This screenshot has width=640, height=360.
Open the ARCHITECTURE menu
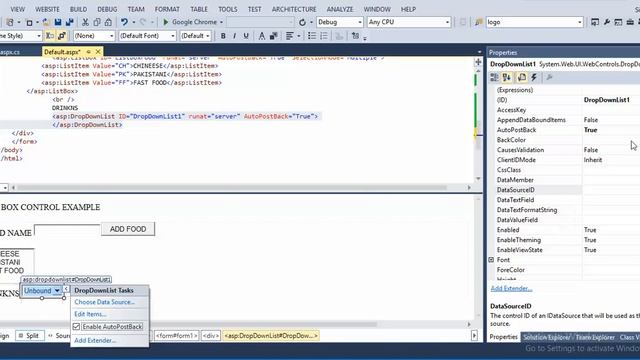coord(294,9)
